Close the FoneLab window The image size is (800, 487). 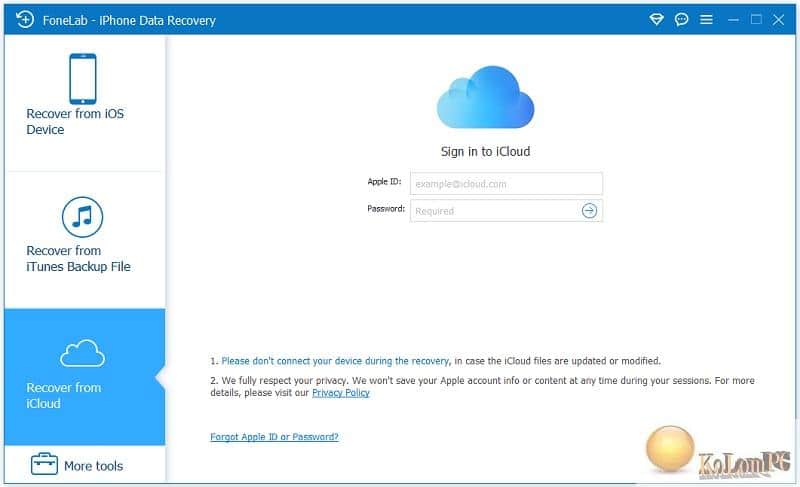click(x=778, y=20)
